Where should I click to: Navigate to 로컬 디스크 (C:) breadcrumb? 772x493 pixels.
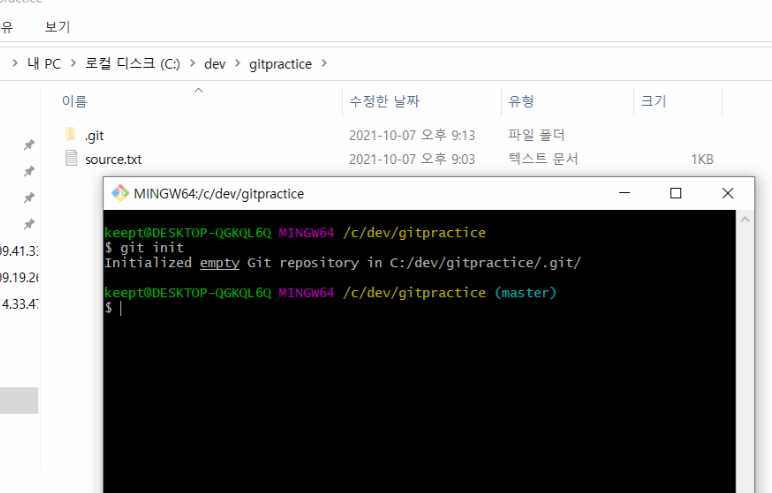point(132,64)
